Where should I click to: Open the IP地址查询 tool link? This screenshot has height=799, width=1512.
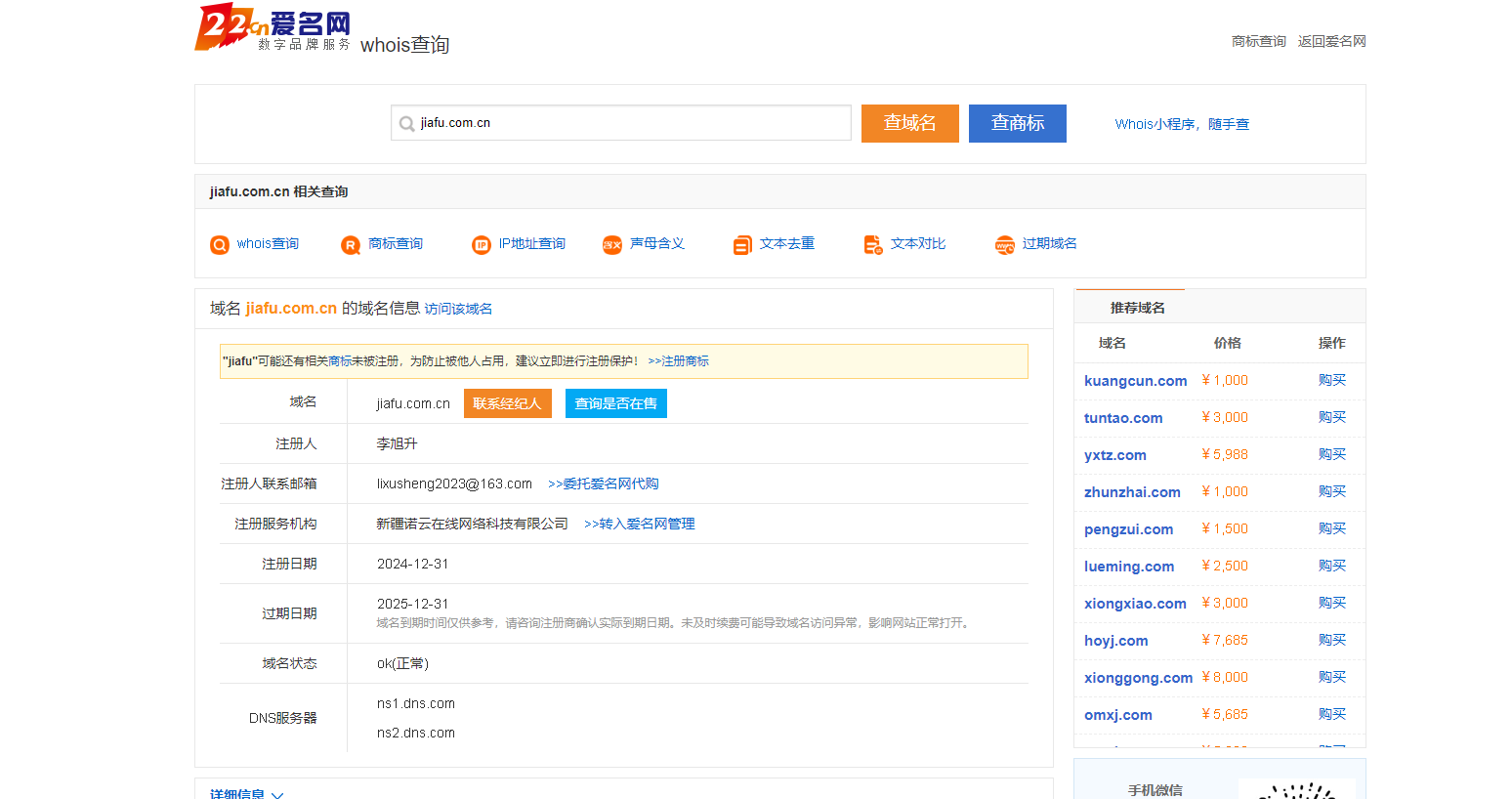point(532,243)
